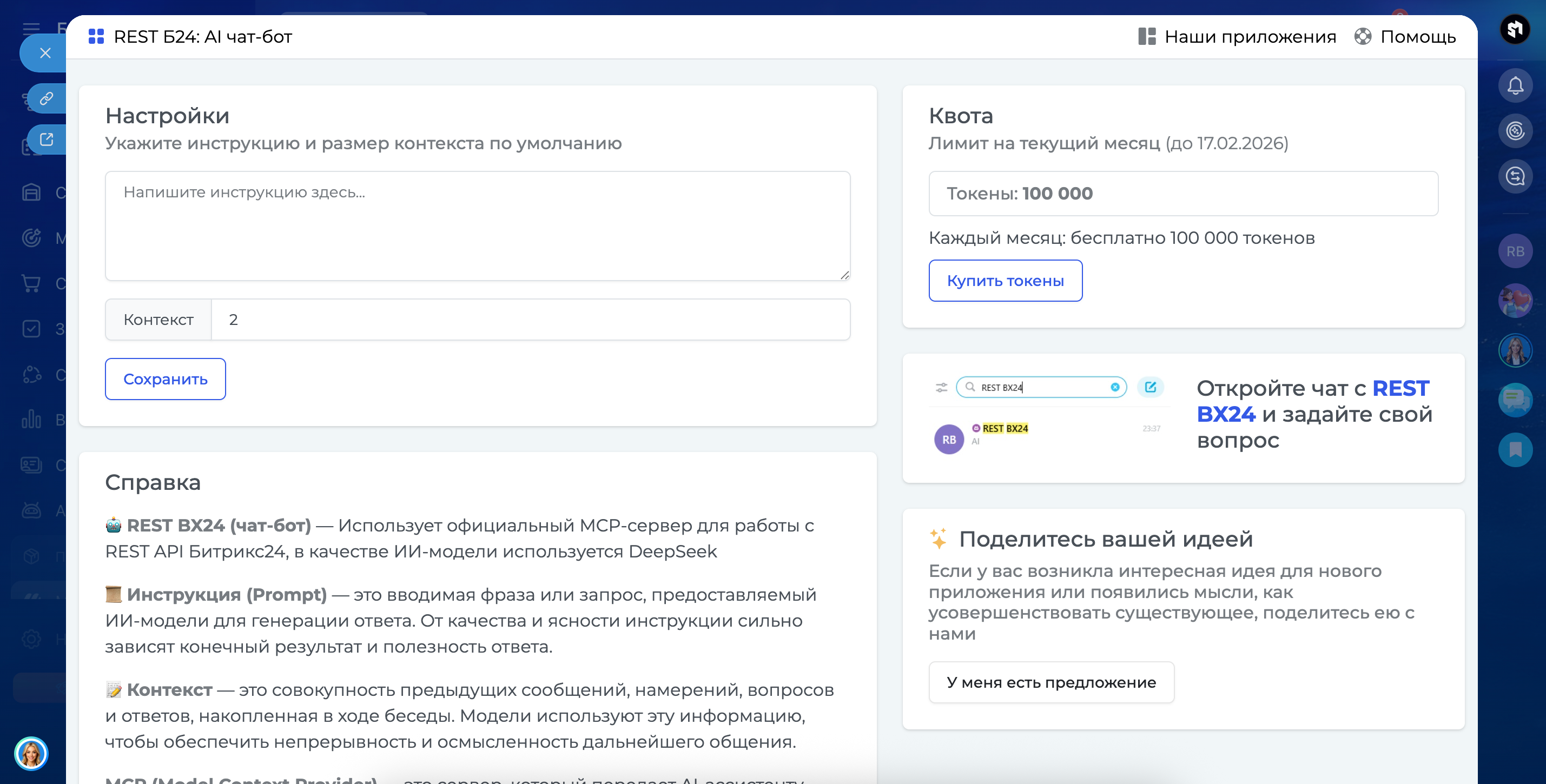Click user profile avatar at bottom left
This screenshot has height=784, width=1546.
coord(31,753)
